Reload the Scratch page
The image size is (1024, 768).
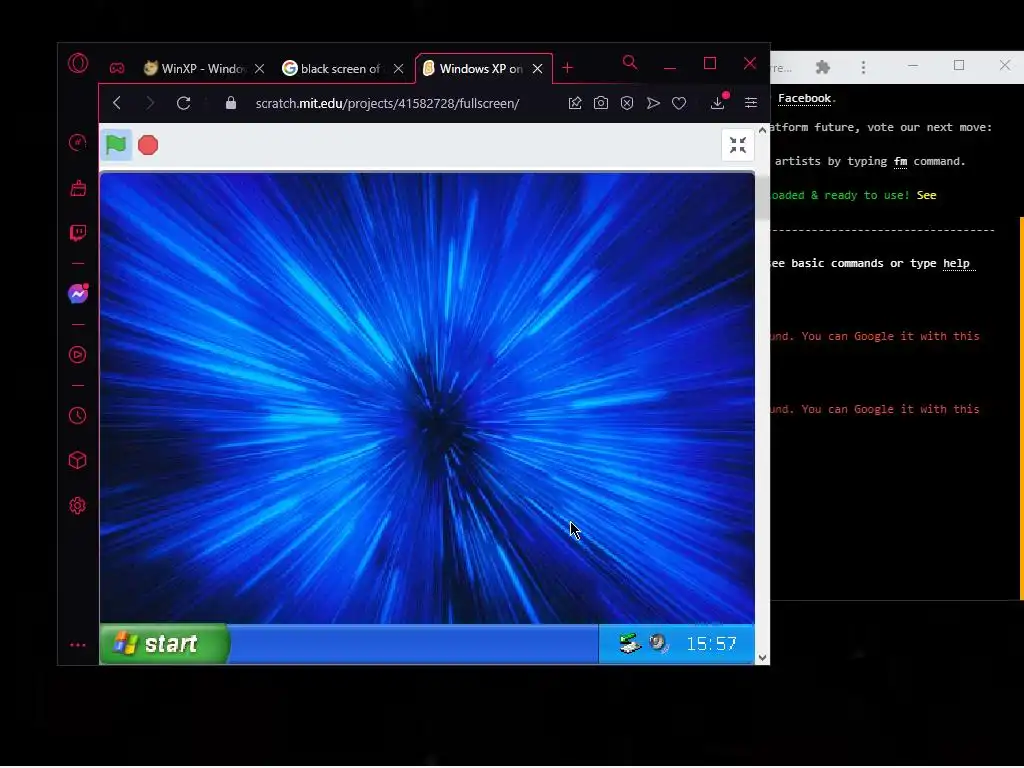click(x=184, y=103)
